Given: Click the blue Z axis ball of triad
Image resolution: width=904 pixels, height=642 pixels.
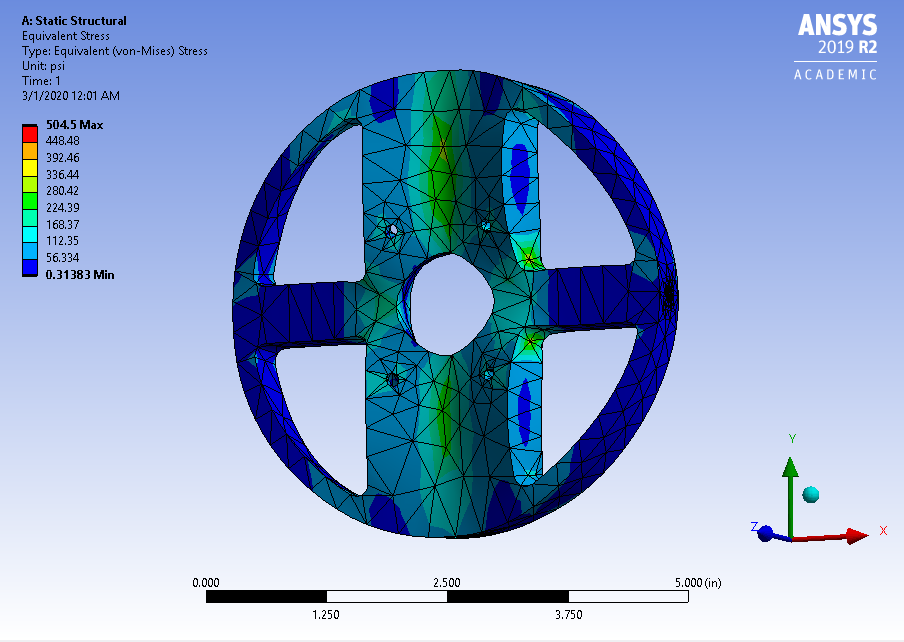Looking at the screenshot, I should [765, 533].
